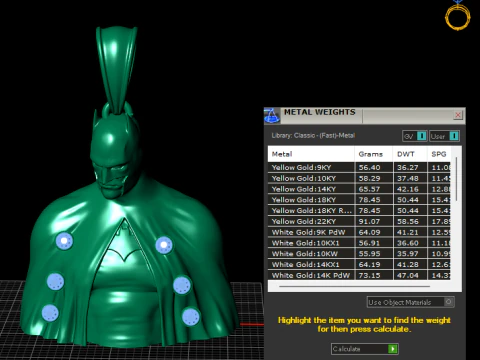The height and width of the screenshot is (360, 480).
Task: Click the 42.16 DWT value
Action: coord(407,189)
